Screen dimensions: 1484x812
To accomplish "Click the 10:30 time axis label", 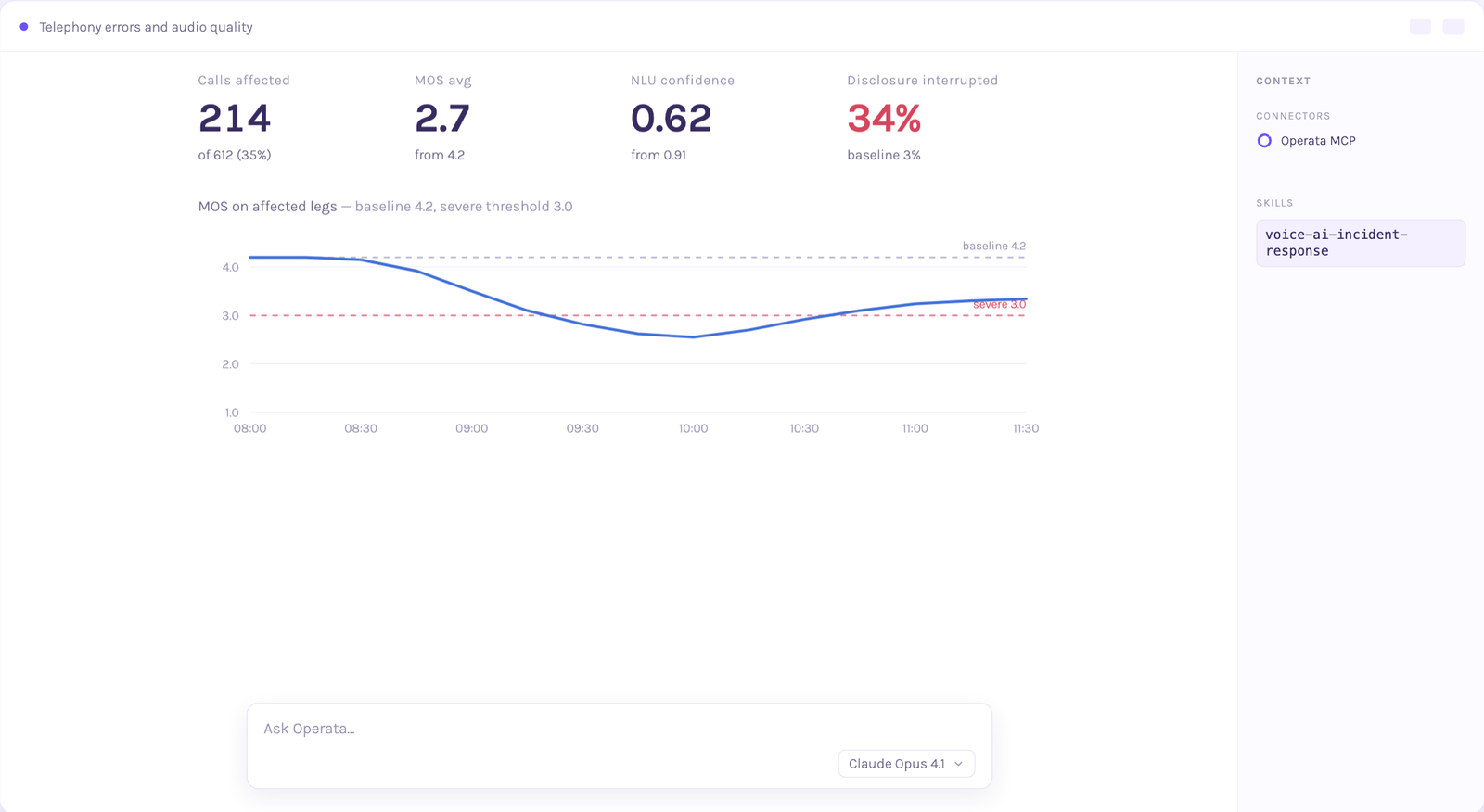I will point(804,428).
